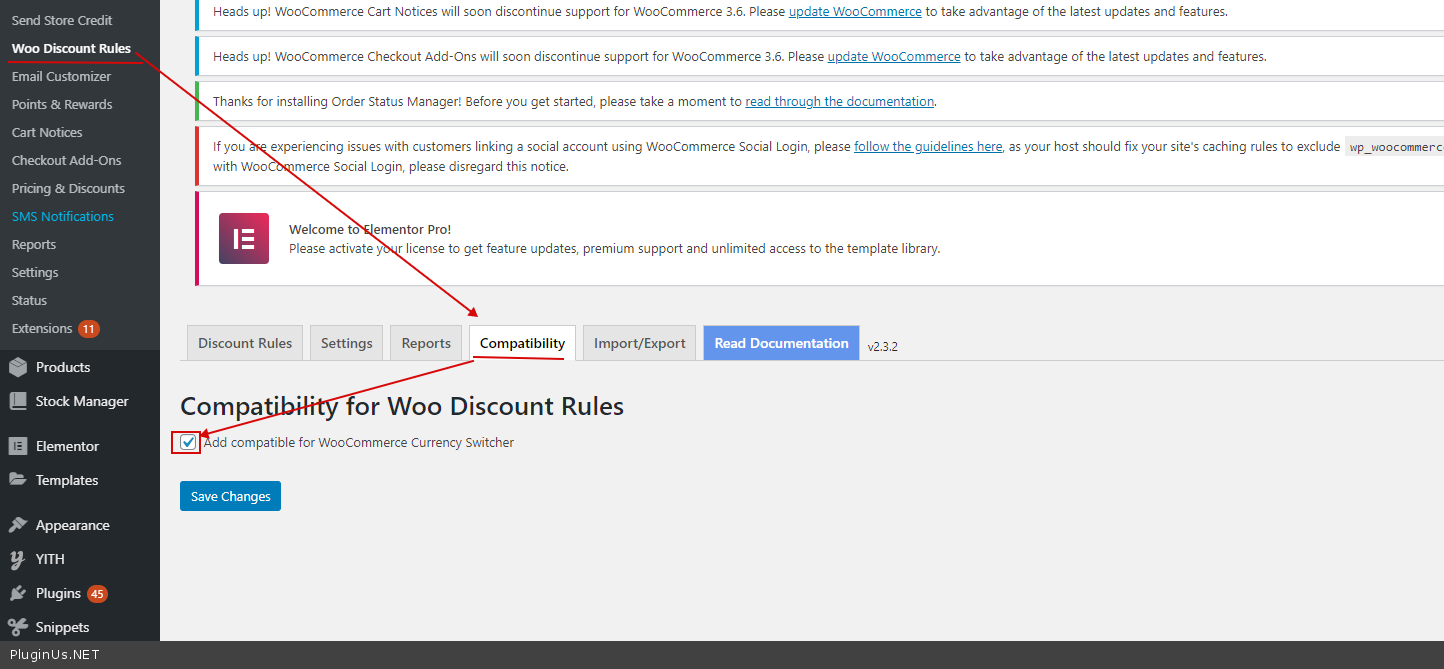Click the Templates folder icon

point(18,480)
